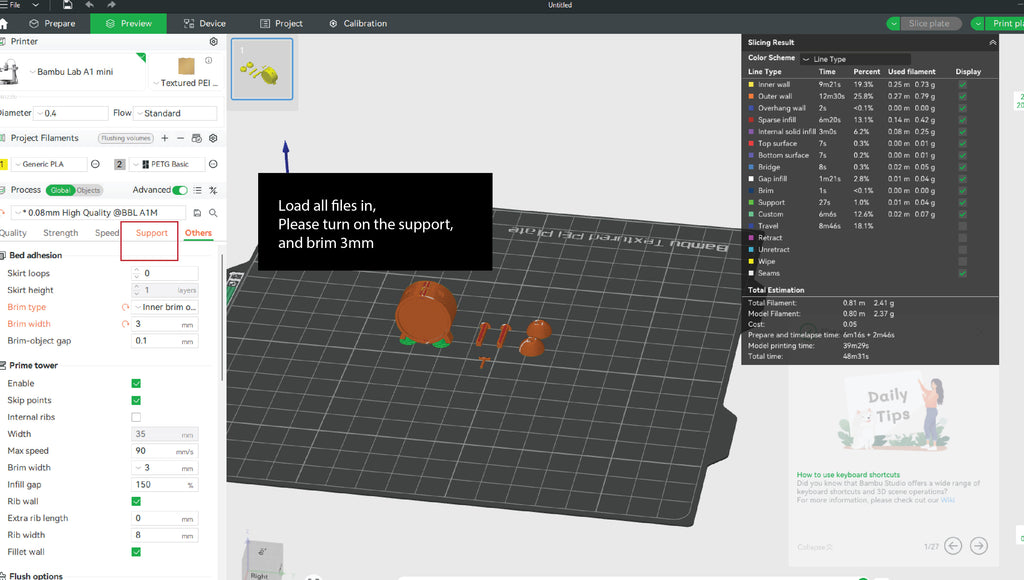Reset Brim width to its default value
This screenshot has width=1024, height=580.
point(126,324)
